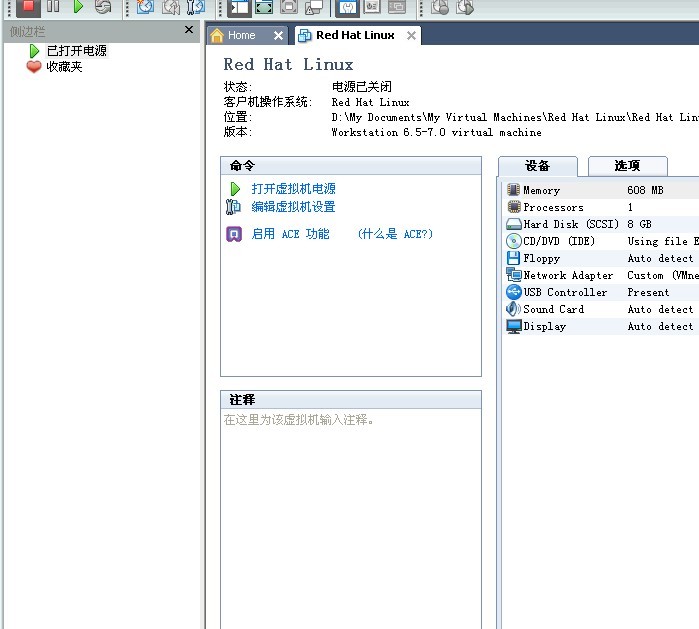Toggle the sidebar display toolbar icon
This screenshot has width=699, height=629.
tap(239, 7)
